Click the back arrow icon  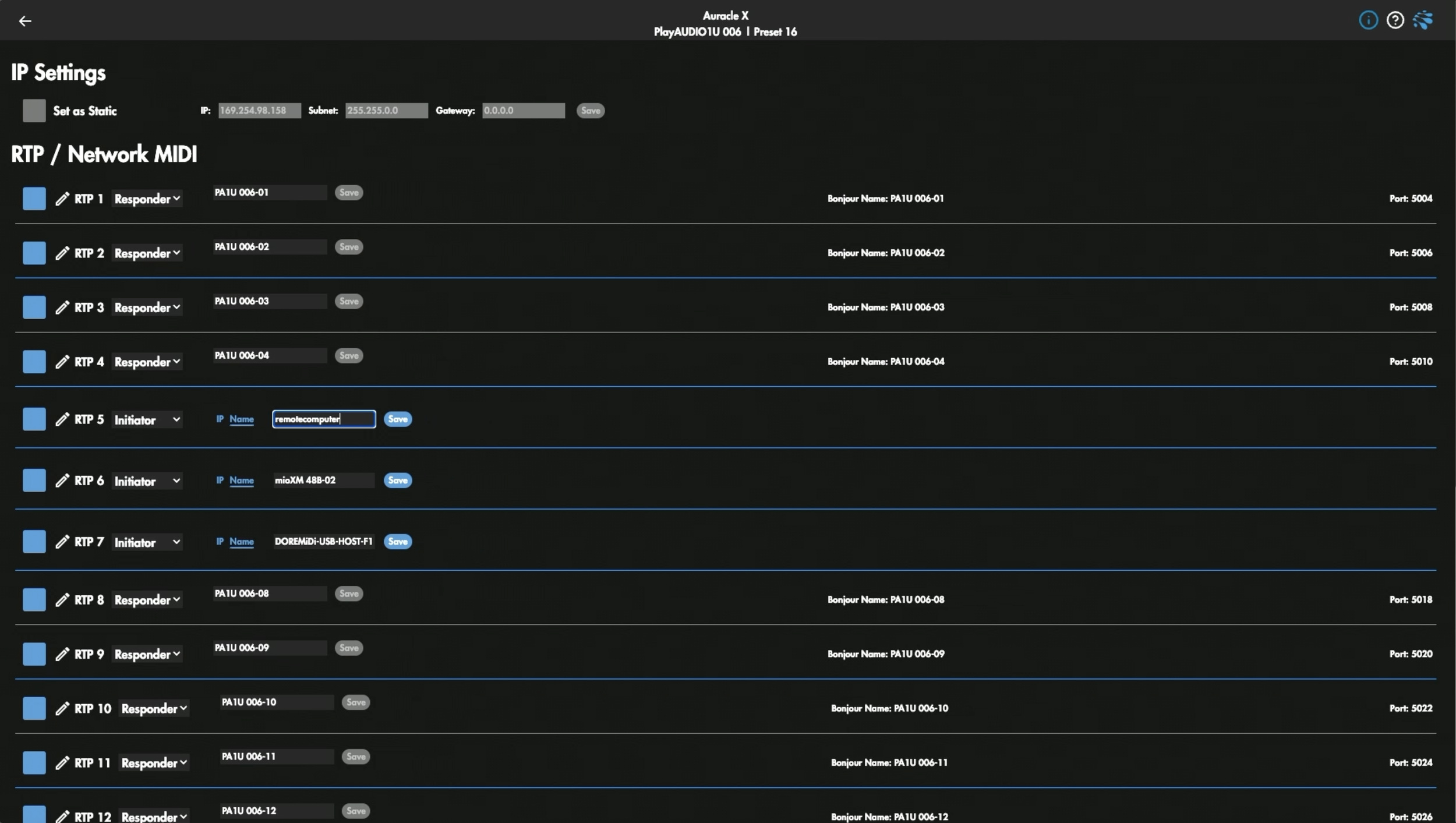tap(24, 21)
